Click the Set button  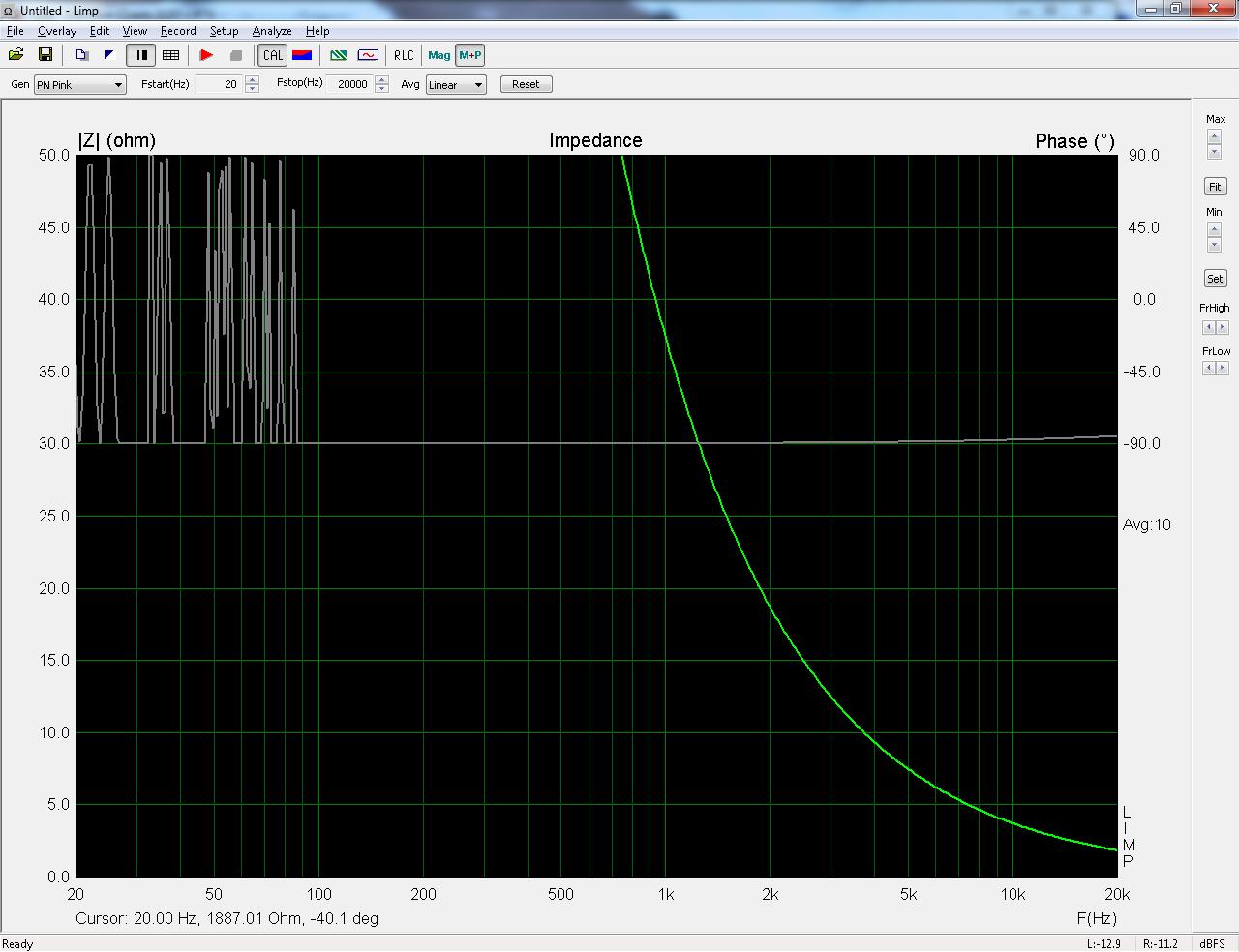[x=1215, y=279]
